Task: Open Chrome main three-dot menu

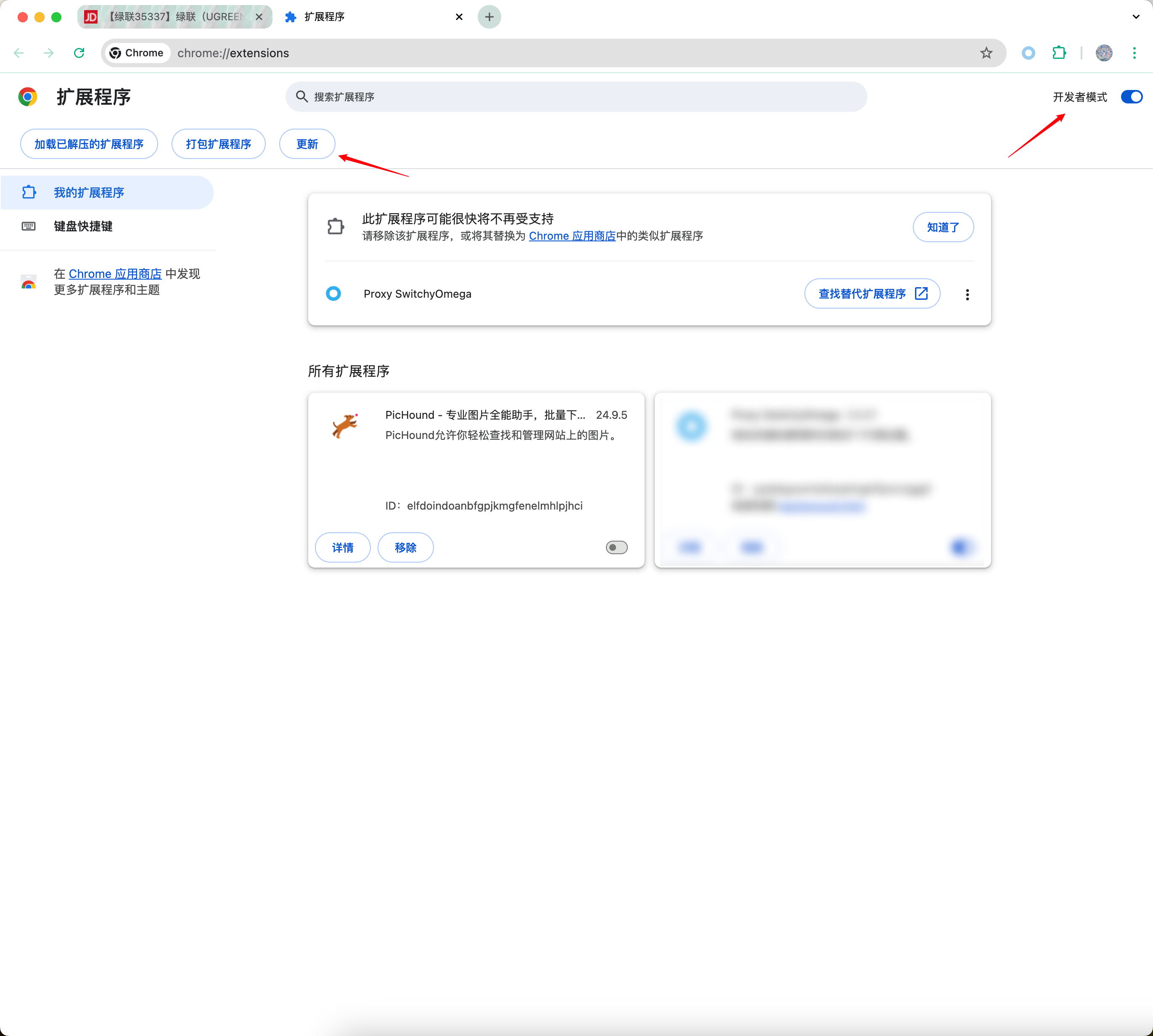Action: coord(1134,53)
